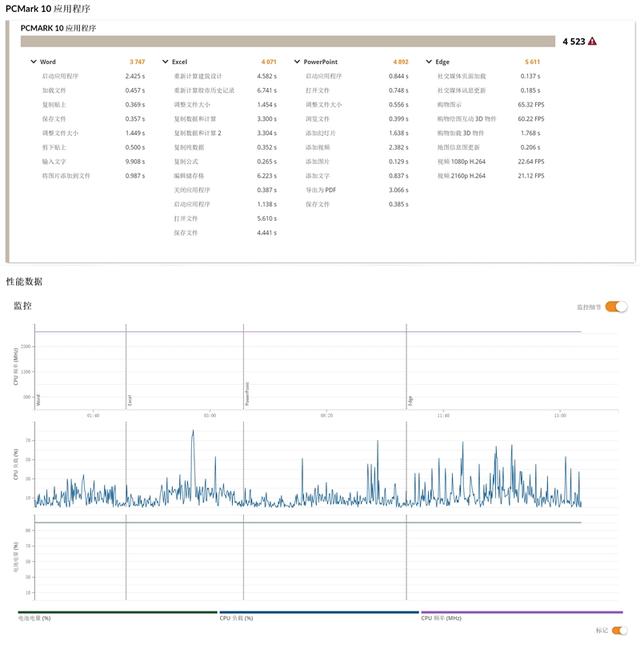
Task: Click the Excel marker in the frequency chart
Action: [x=129, y=400]
